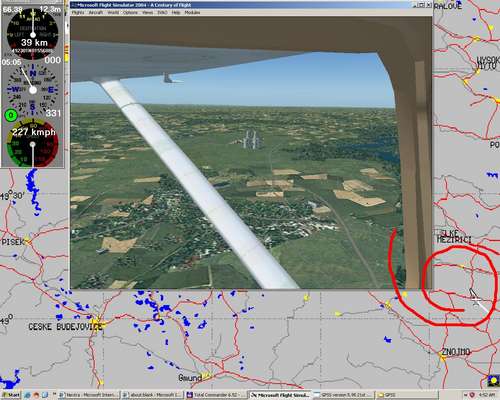Viewport: 500px width, 400px height.
Task: Click the CESKE BUDEJOVICE city marker
Action: coord(97,323)
